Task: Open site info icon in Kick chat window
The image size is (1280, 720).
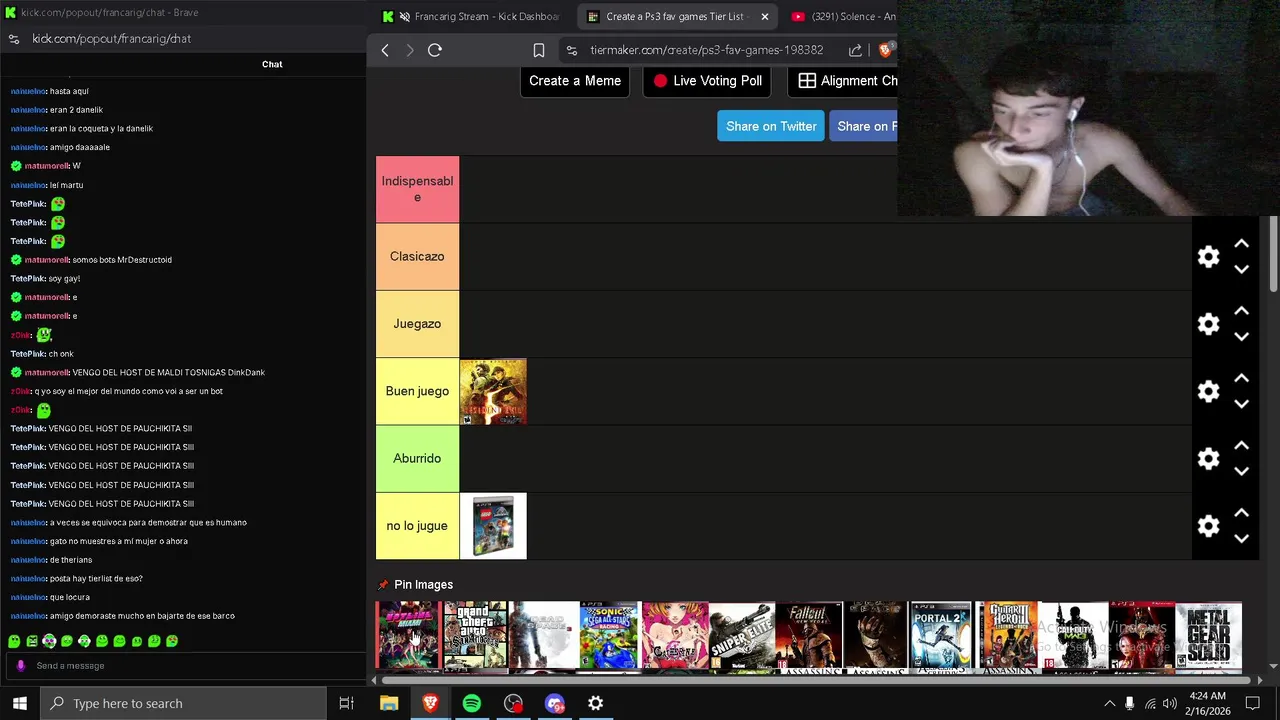Action: tap(14, 39)
